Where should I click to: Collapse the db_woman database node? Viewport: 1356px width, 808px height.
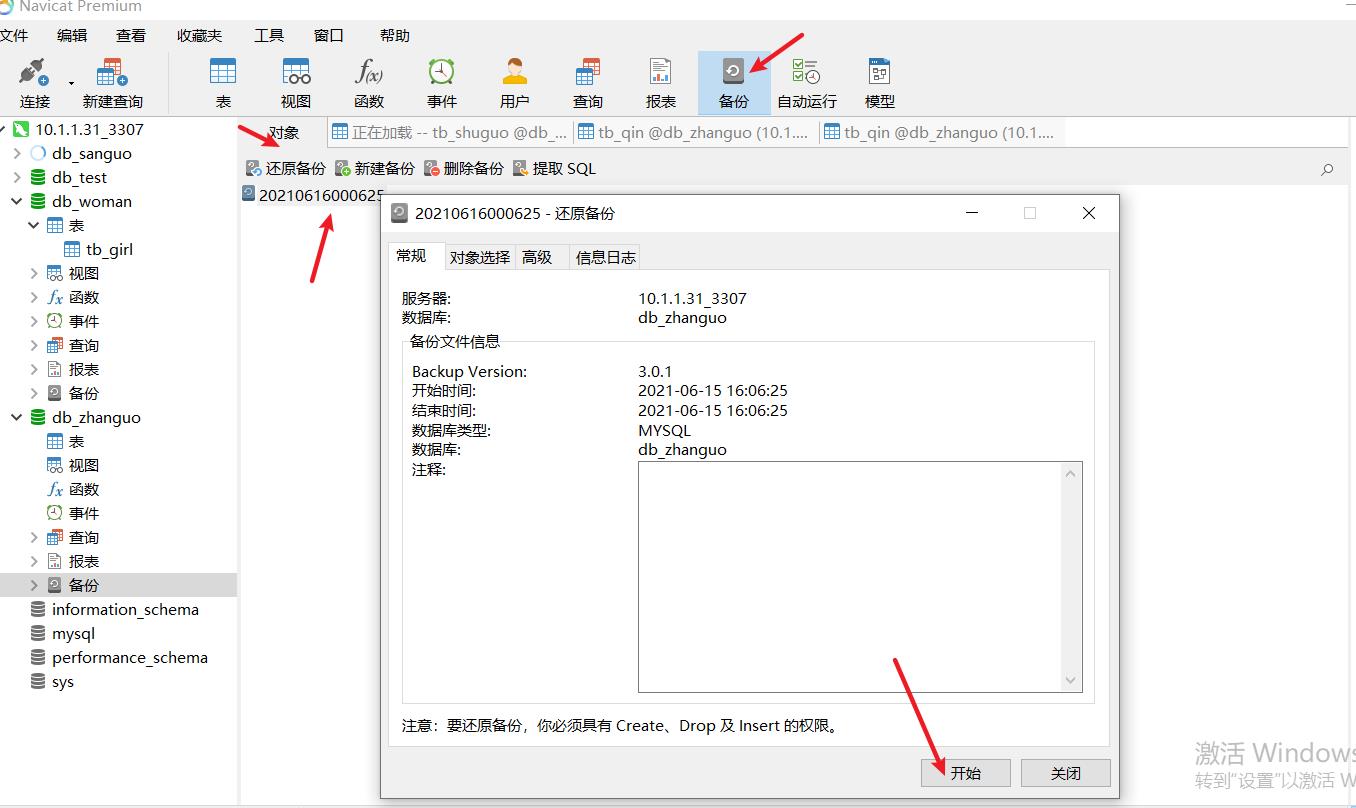click(17, 201)
